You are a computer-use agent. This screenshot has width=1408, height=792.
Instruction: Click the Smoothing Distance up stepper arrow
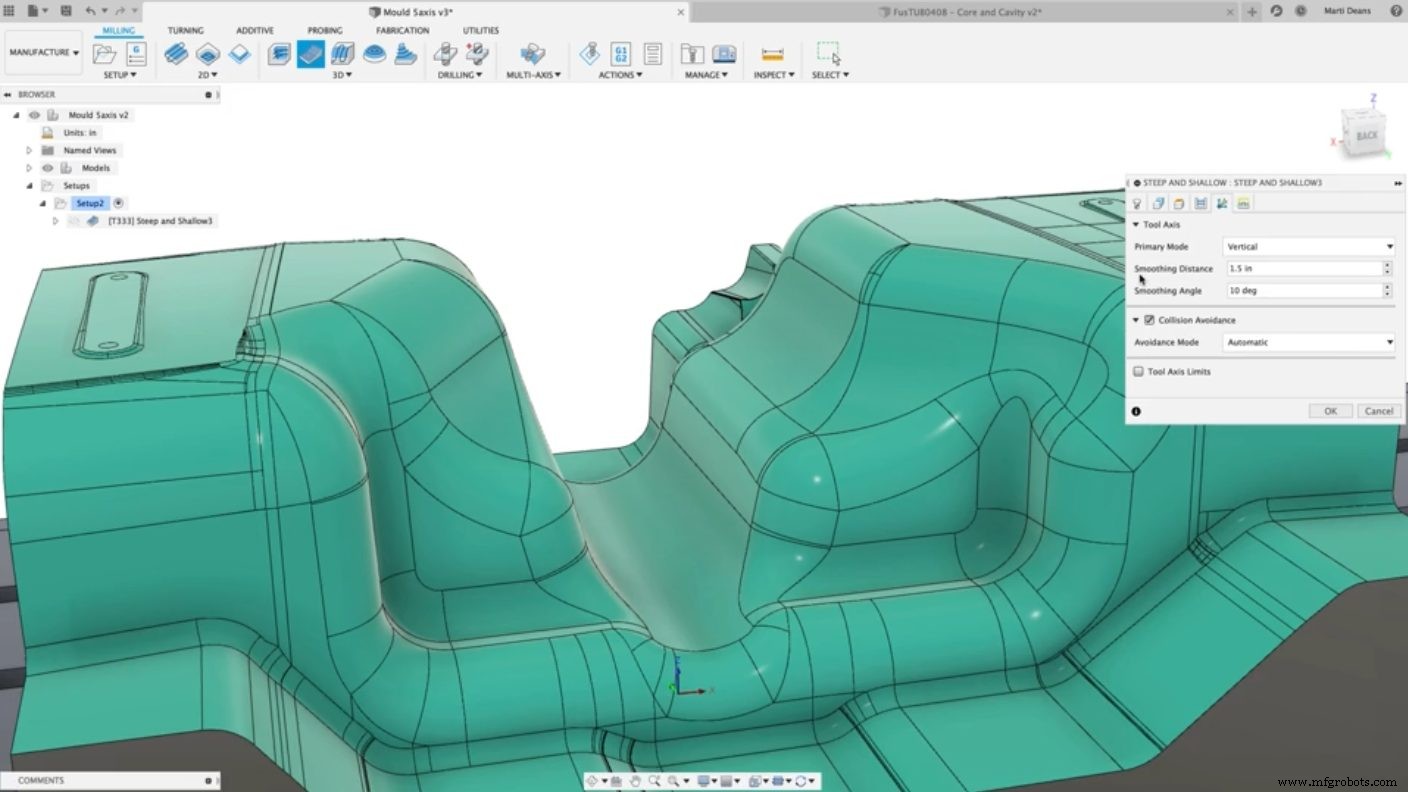click(x=1389, y=264)
